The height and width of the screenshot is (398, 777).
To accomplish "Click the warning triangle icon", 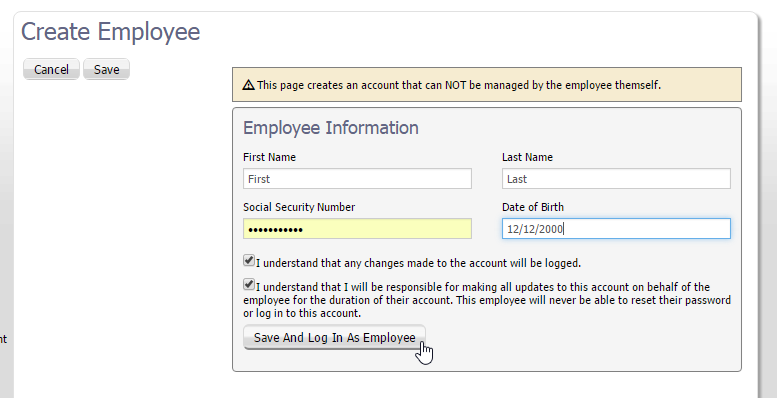I will pos(248,85).
